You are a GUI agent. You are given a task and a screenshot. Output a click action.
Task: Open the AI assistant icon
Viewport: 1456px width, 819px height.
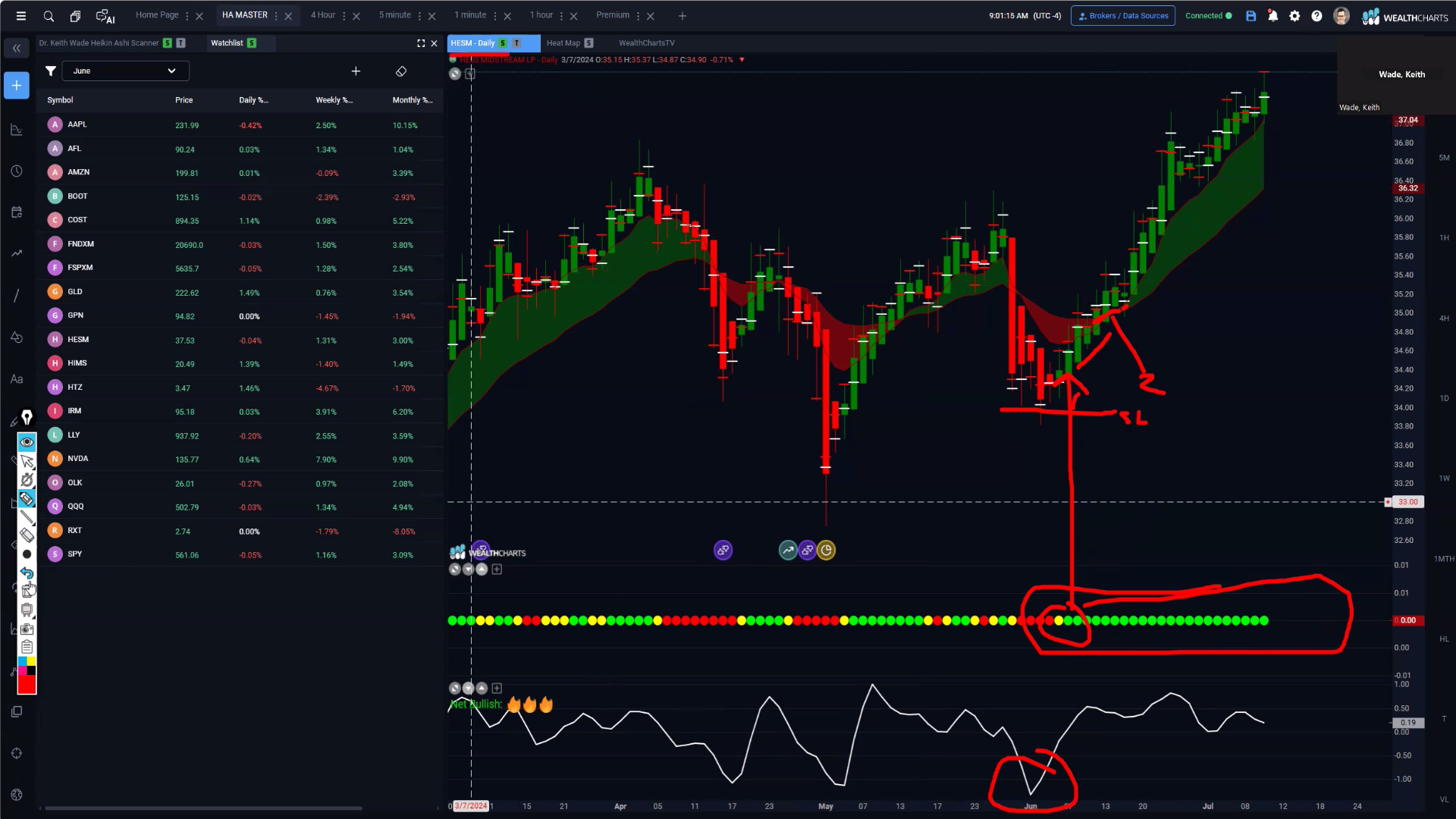click(105, 16)
